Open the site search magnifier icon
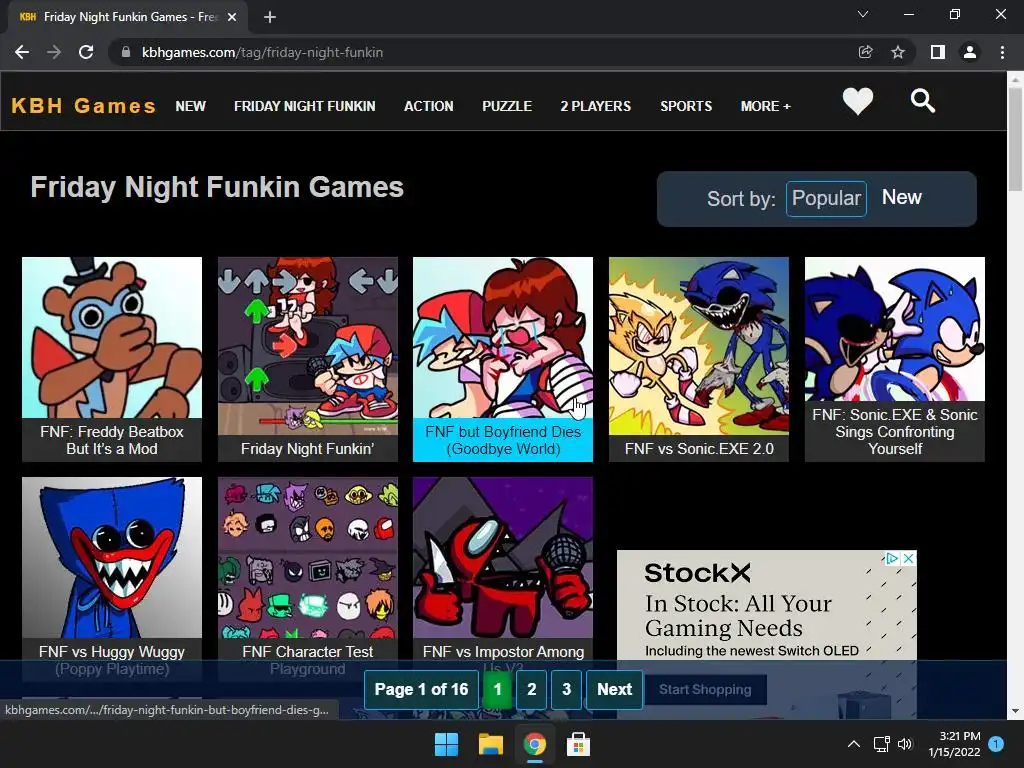This screenshot has height=768, width=1024. pos(923,101)
